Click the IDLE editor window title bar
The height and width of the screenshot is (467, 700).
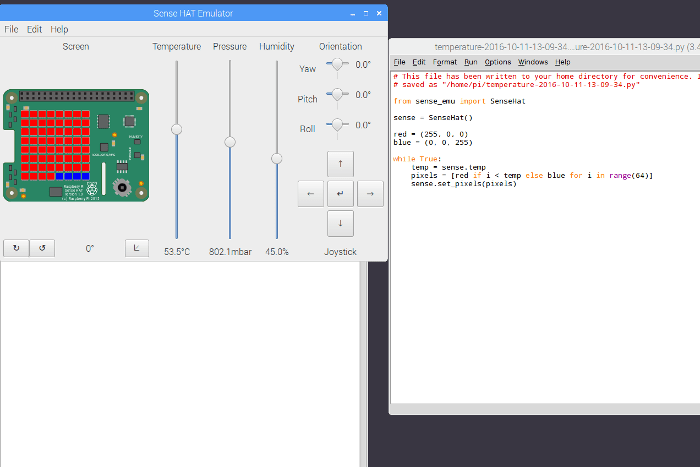pos(545,46)
